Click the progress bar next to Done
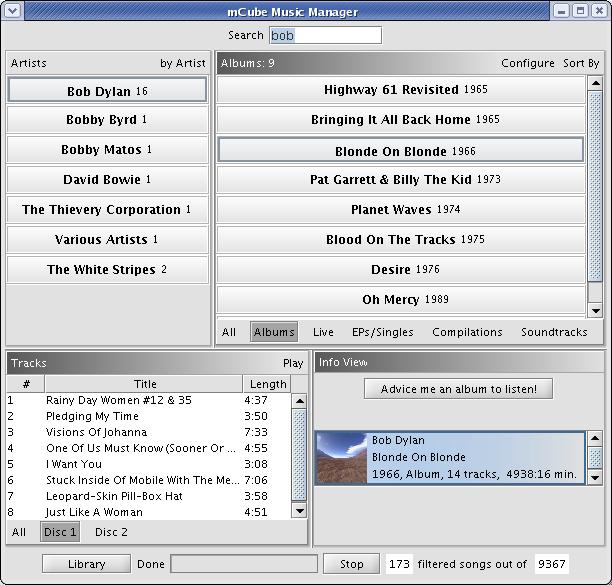Image resolution: width=612 pixels, height=585 pixels. (x=244, y=564)
